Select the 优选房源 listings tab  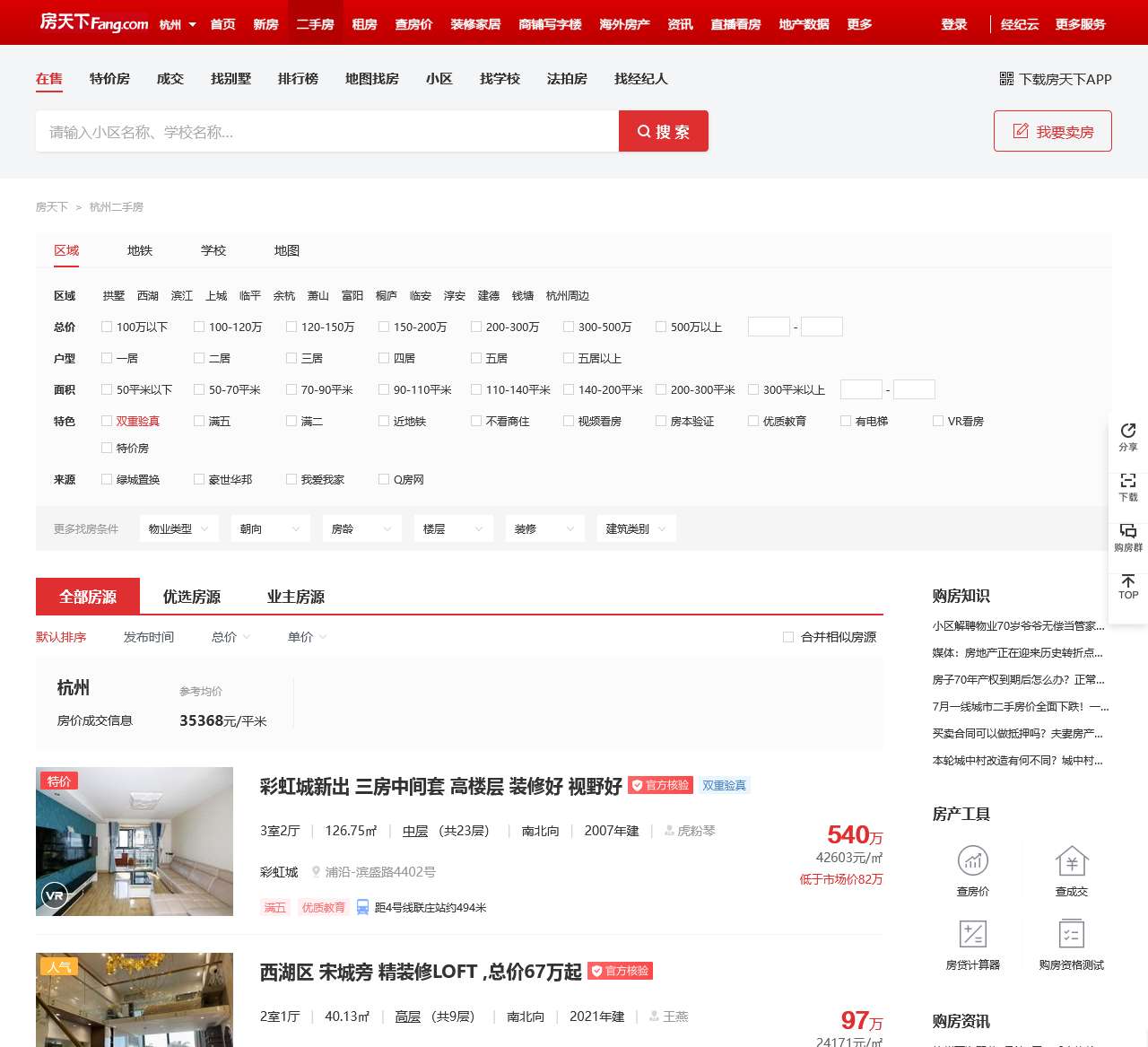(x=191, y=597)
